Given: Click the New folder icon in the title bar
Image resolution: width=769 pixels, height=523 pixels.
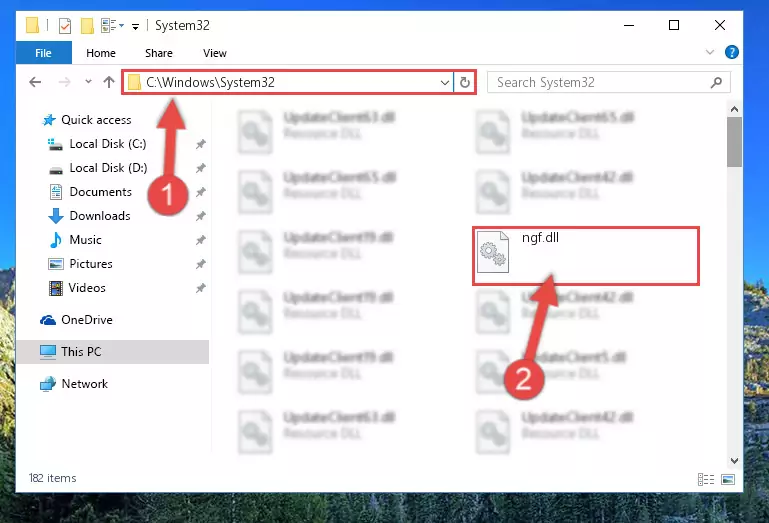Looking at the screenshot, I should (x=87, y=26).
